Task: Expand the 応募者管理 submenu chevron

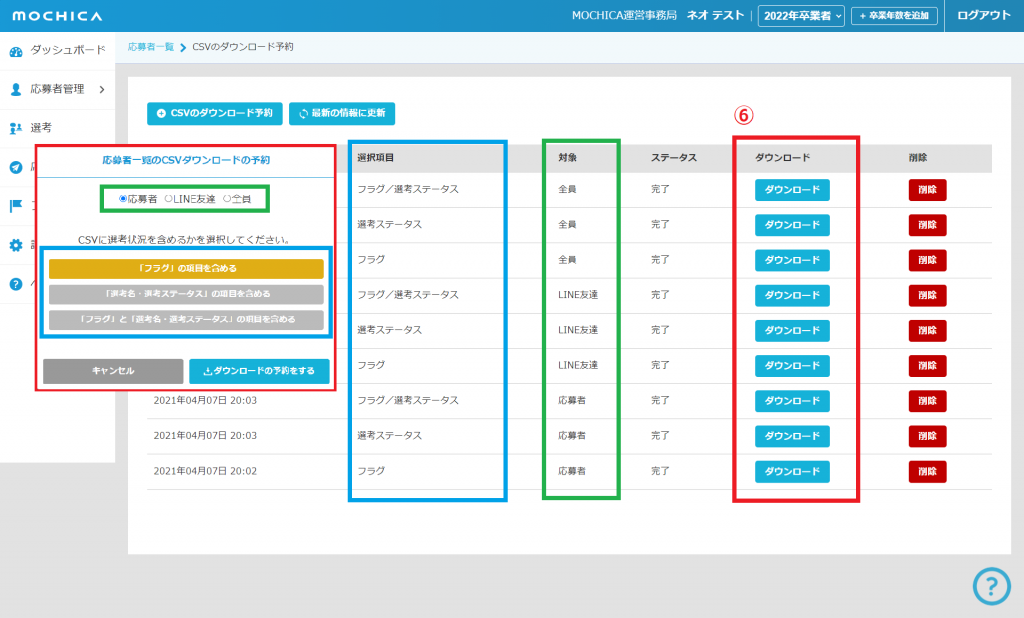Action: click(x=102, y=90)
